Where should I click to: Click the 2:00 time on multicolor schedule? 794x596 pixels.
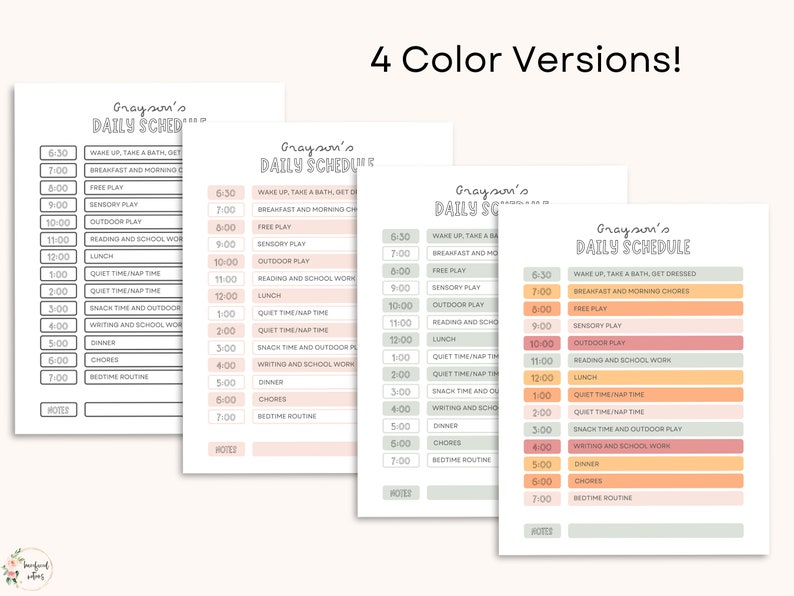(542, 412)
